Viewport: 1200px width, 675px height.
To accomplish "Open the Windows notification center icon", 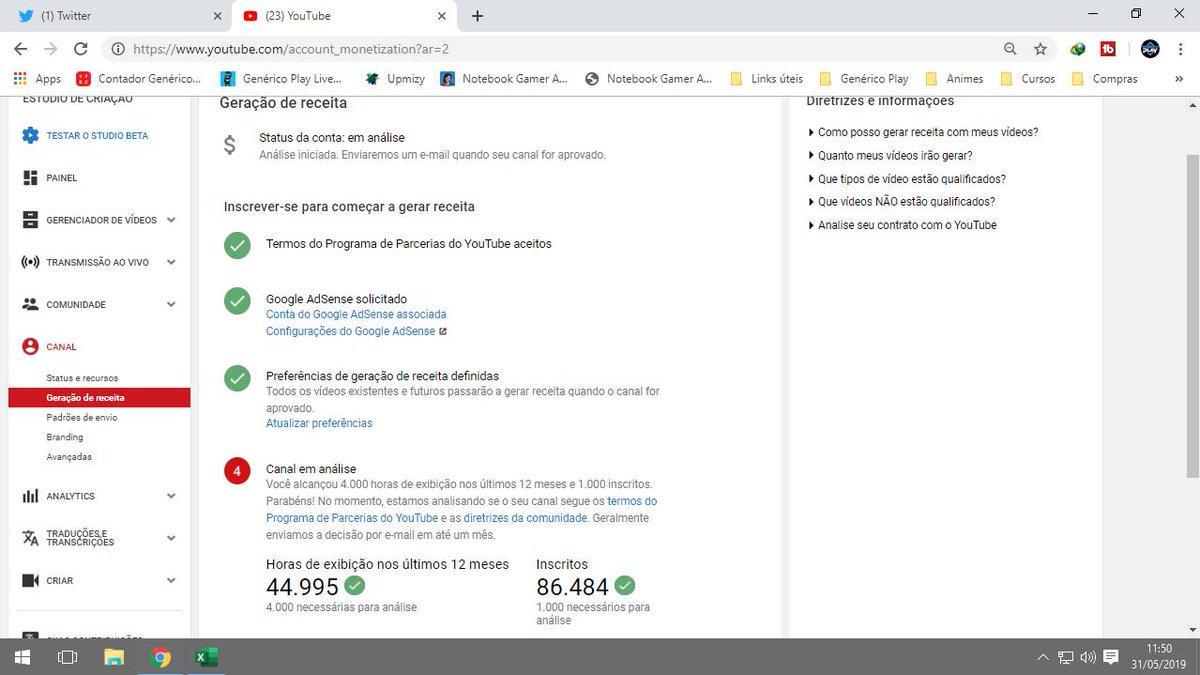I will (x=1110, y=657).
